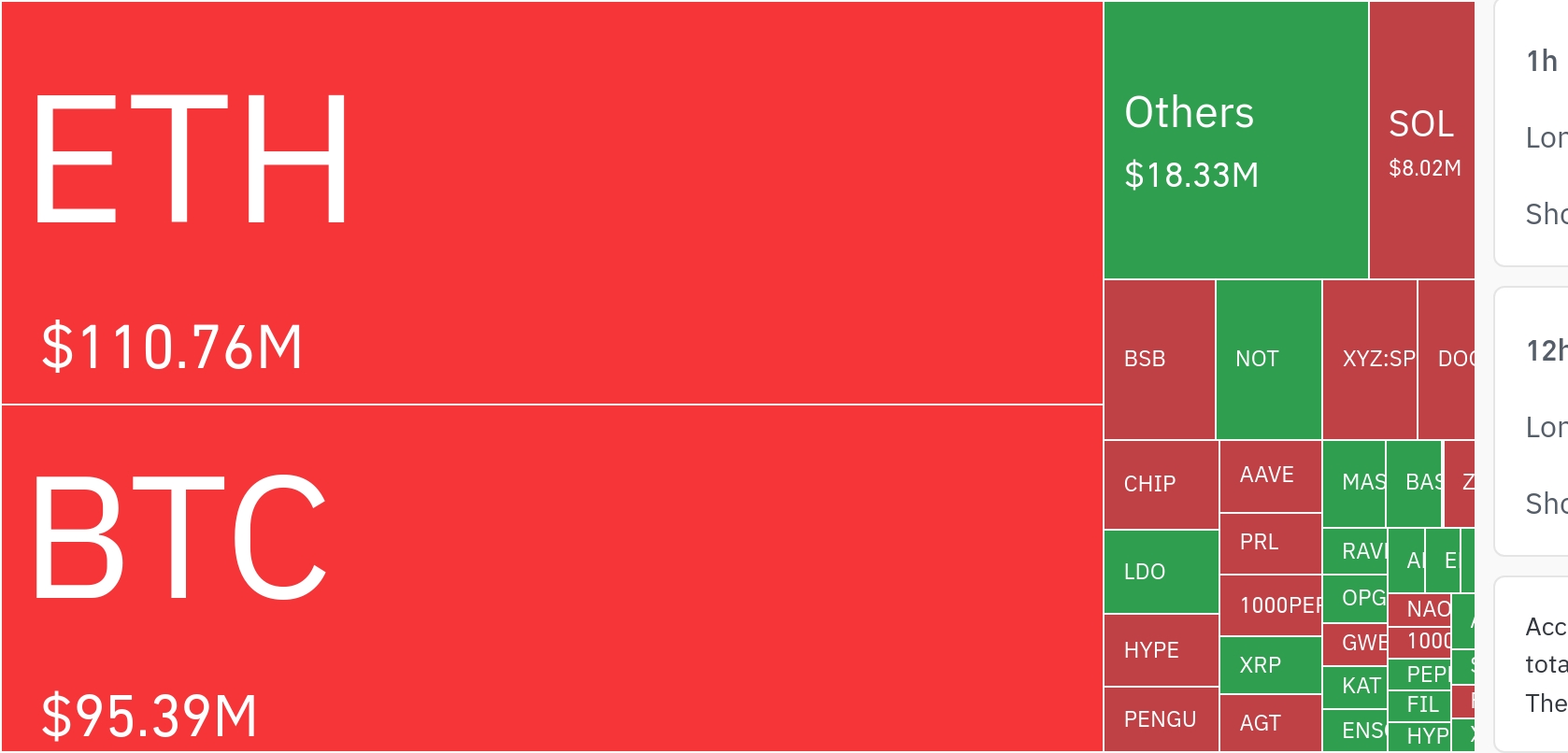Click the AAVE tile
Image resolution: width=1568 pixels, height=753 pixels.
tap(1270, 476)
